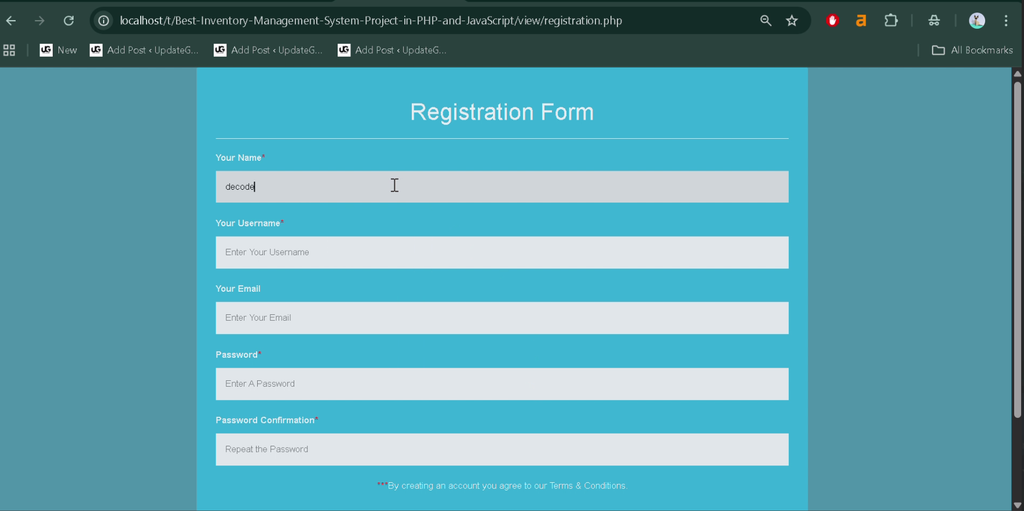Click the incognito-style glasses icon
The width and height of the screenshot is (1024, 511).
point(934,21)
